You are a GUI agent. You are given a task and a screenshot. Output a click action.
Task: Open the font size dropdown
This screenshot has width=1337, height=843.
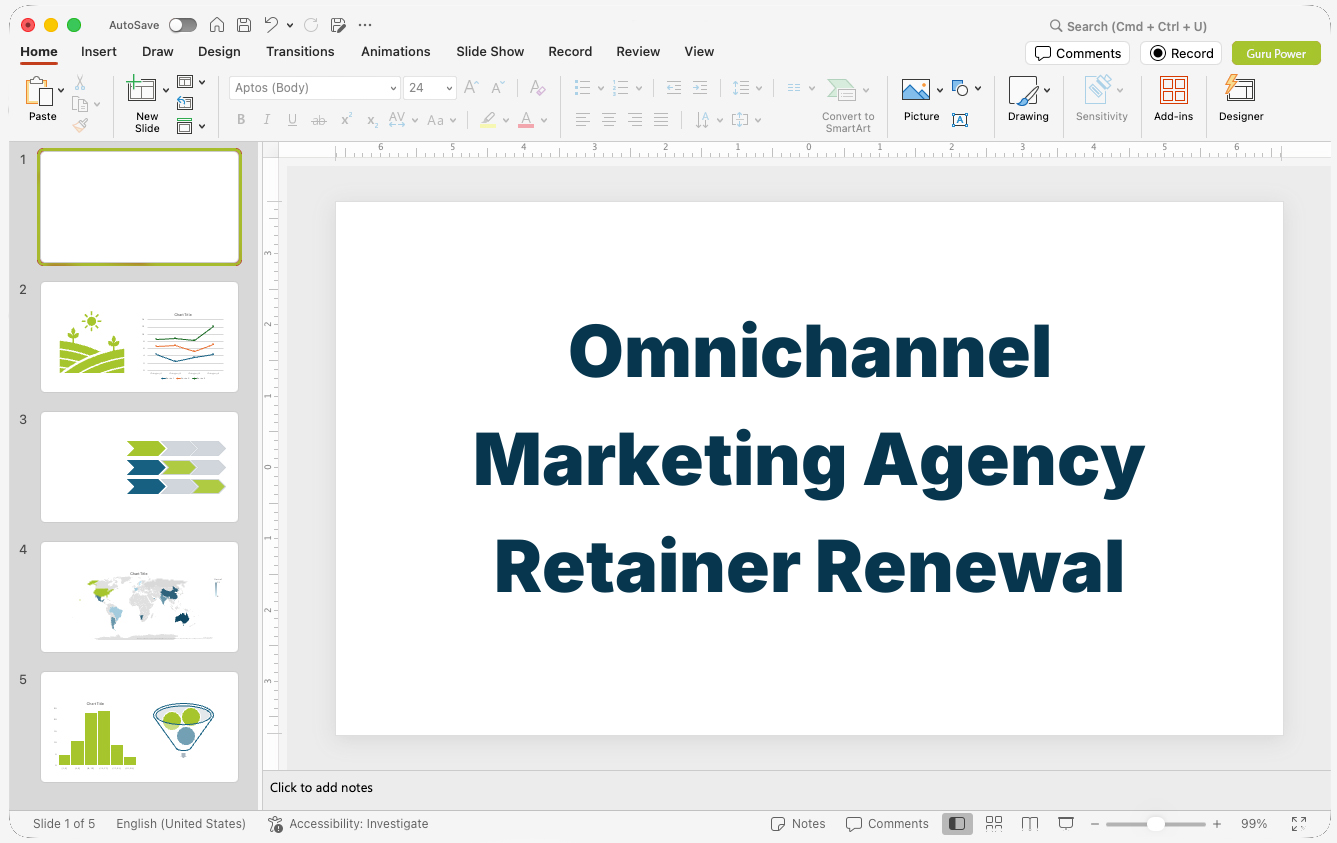click(x=450, y=88)
